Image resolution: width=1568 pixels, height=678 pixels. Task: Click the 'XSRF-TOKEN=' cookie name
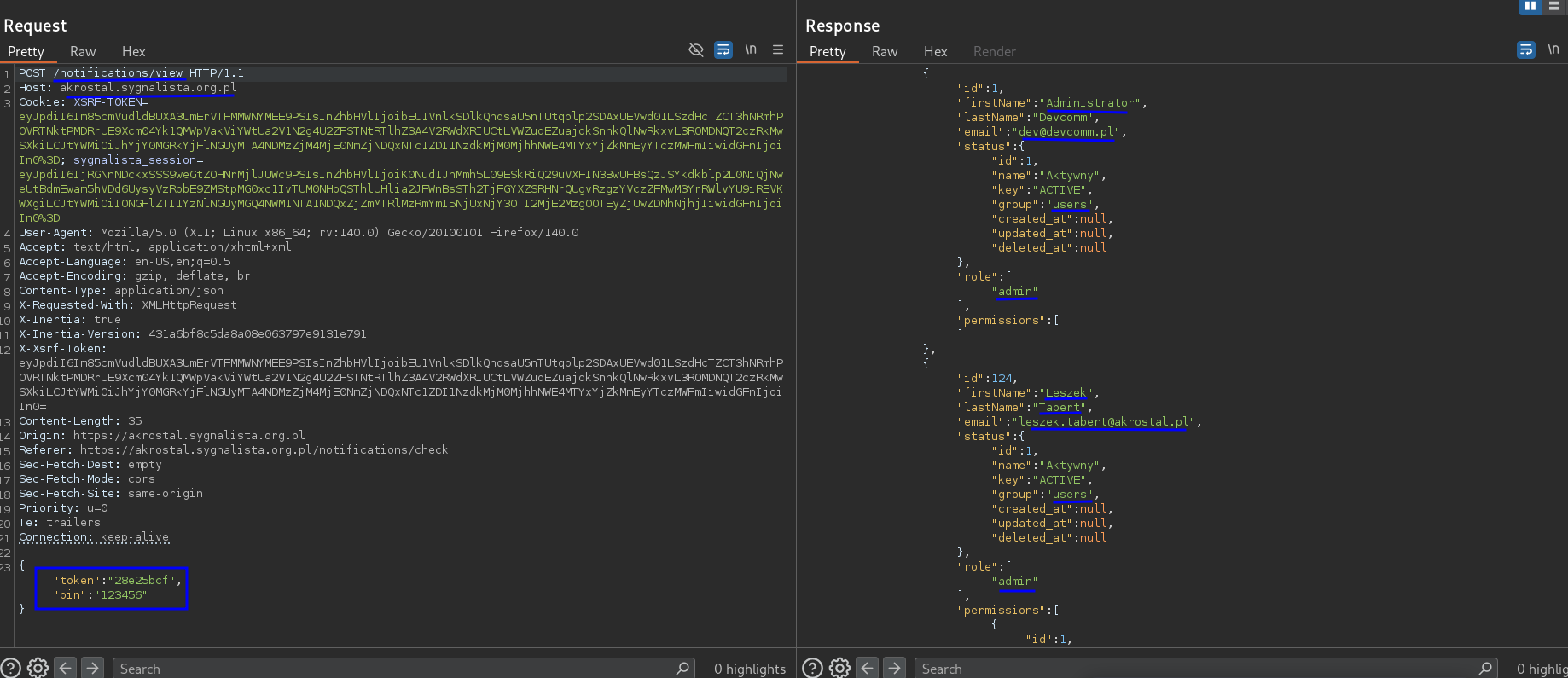[111, 102]
